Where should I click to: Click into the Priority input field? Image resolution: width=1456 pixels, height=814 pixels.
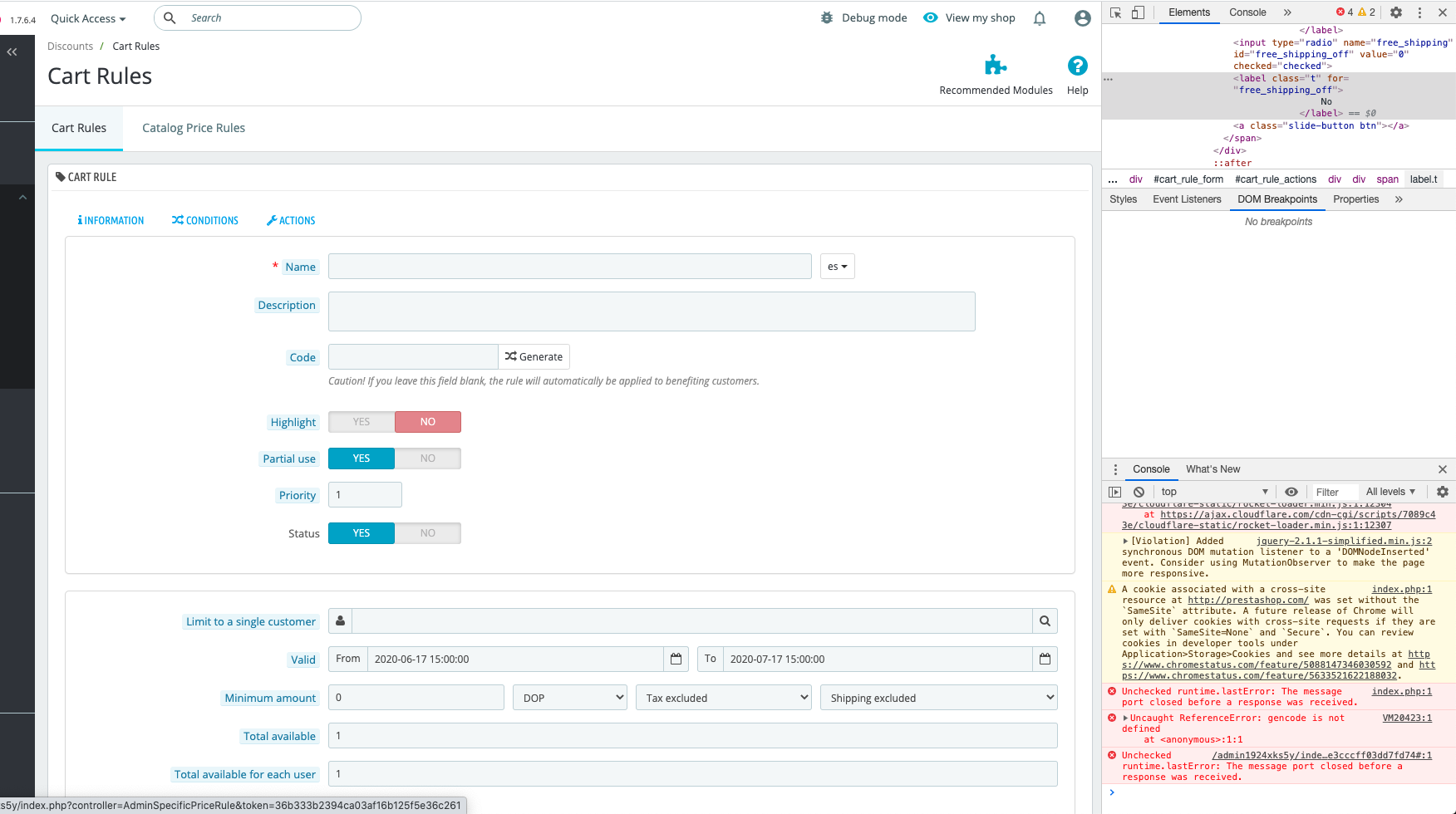click(x=365, y=494)
